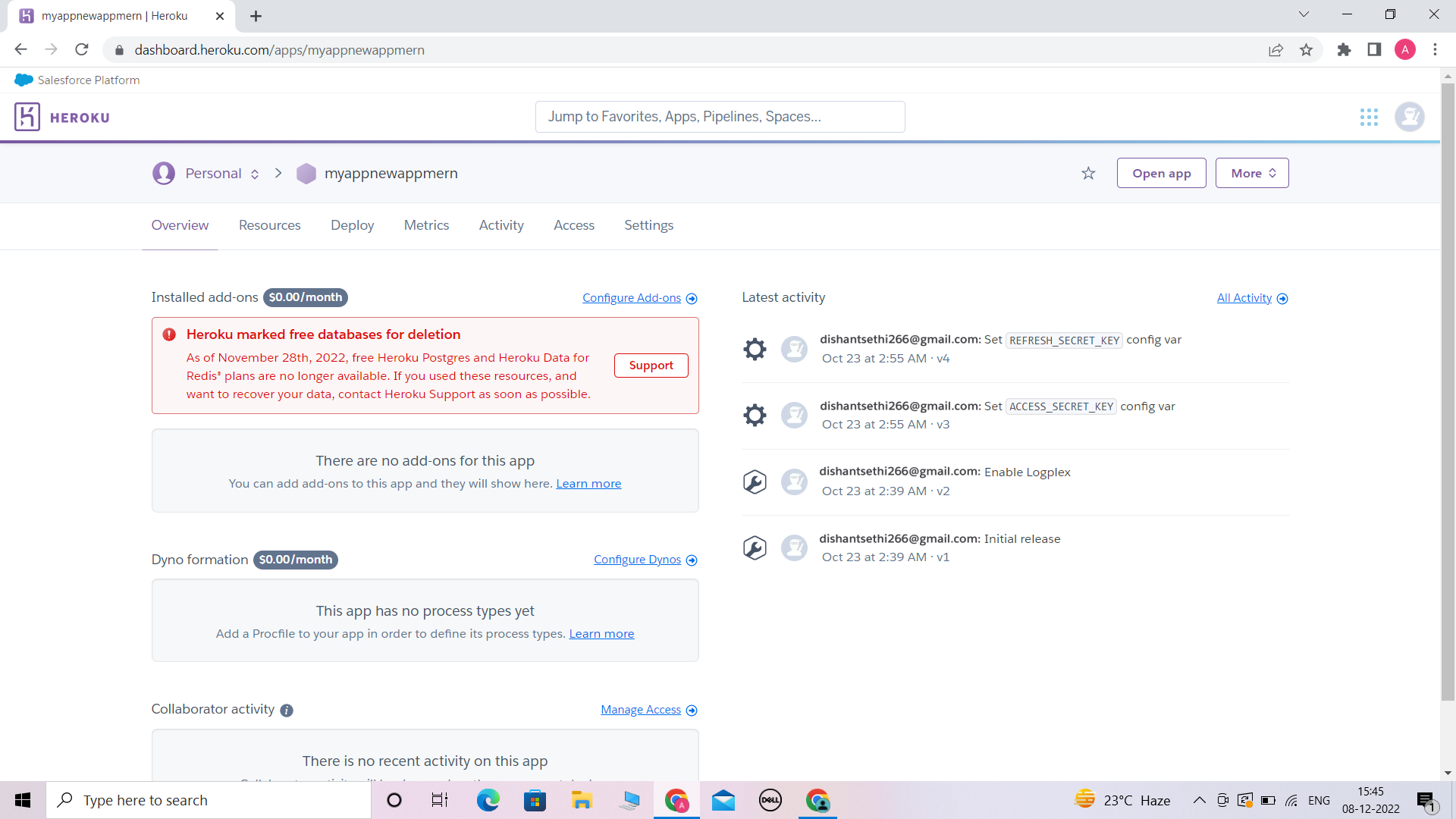Switch to the Access tab
Viewport: 1456px width, 819px height.
[x=574, y=225]
